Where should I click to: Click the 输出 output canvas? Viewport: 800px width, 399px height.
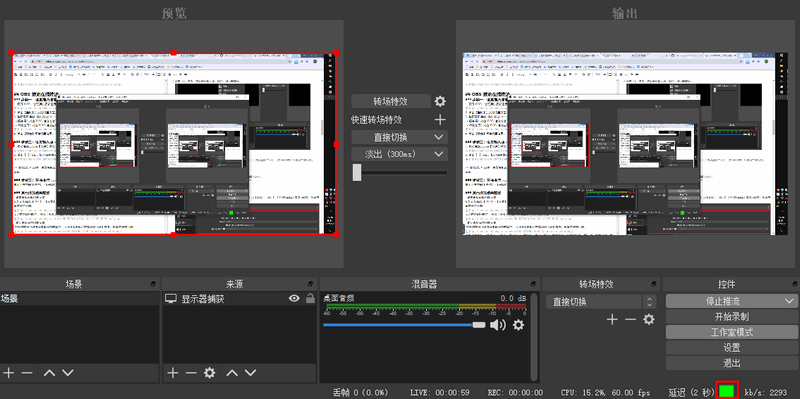626,144
